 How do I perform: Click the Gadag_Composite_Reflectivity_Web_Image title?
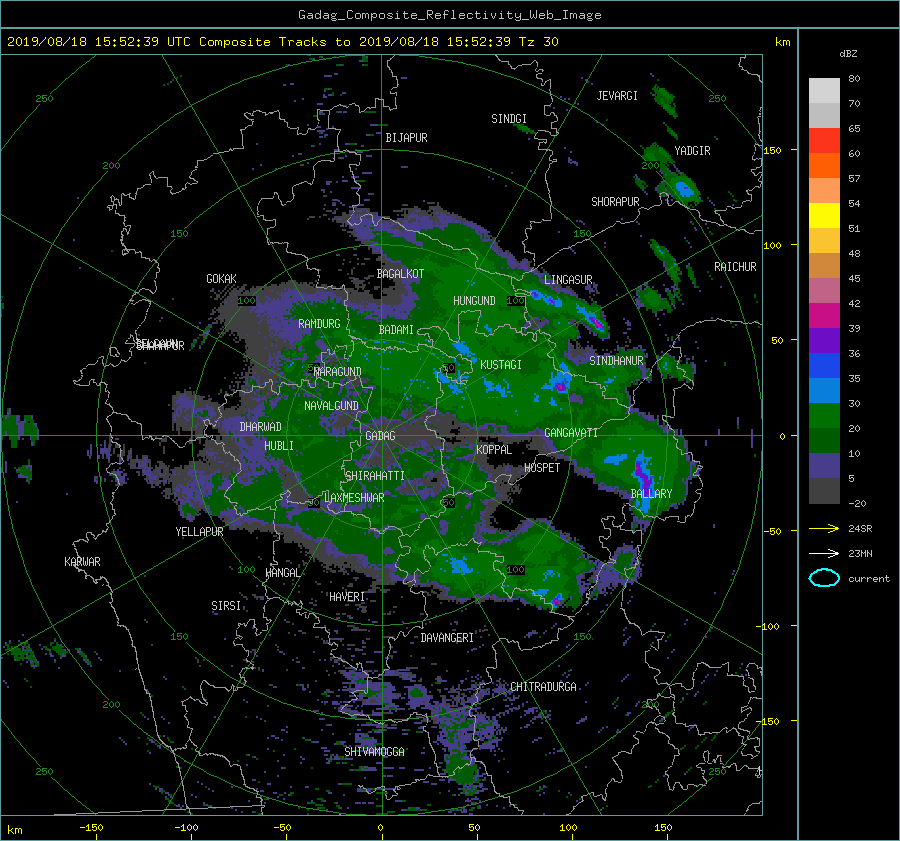pyautogui.click(x=449, y=15)
